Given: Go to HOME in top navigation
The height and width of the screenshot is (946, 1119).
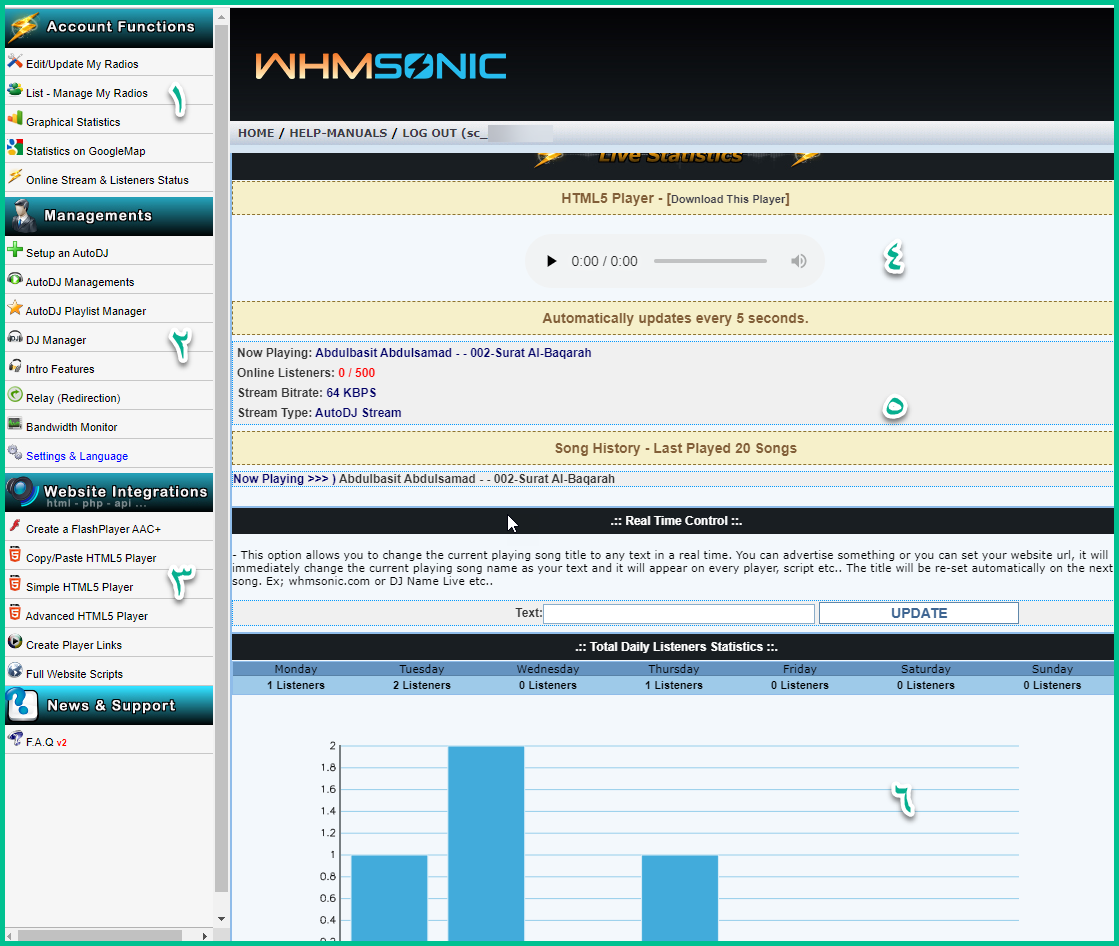Looking at the screenshot, I should pyautogui.click(x=256, y=133).
